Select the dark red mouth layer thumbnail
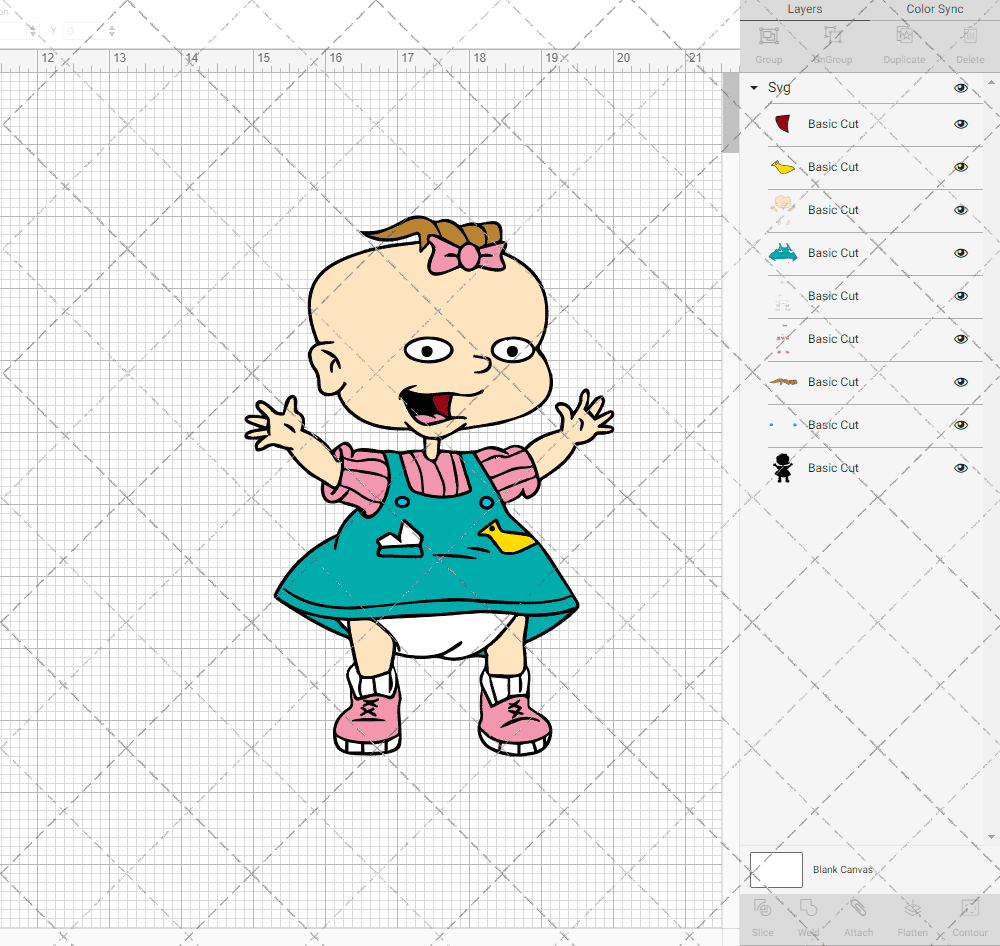The image size is (1000, 946). click(783, 124)
